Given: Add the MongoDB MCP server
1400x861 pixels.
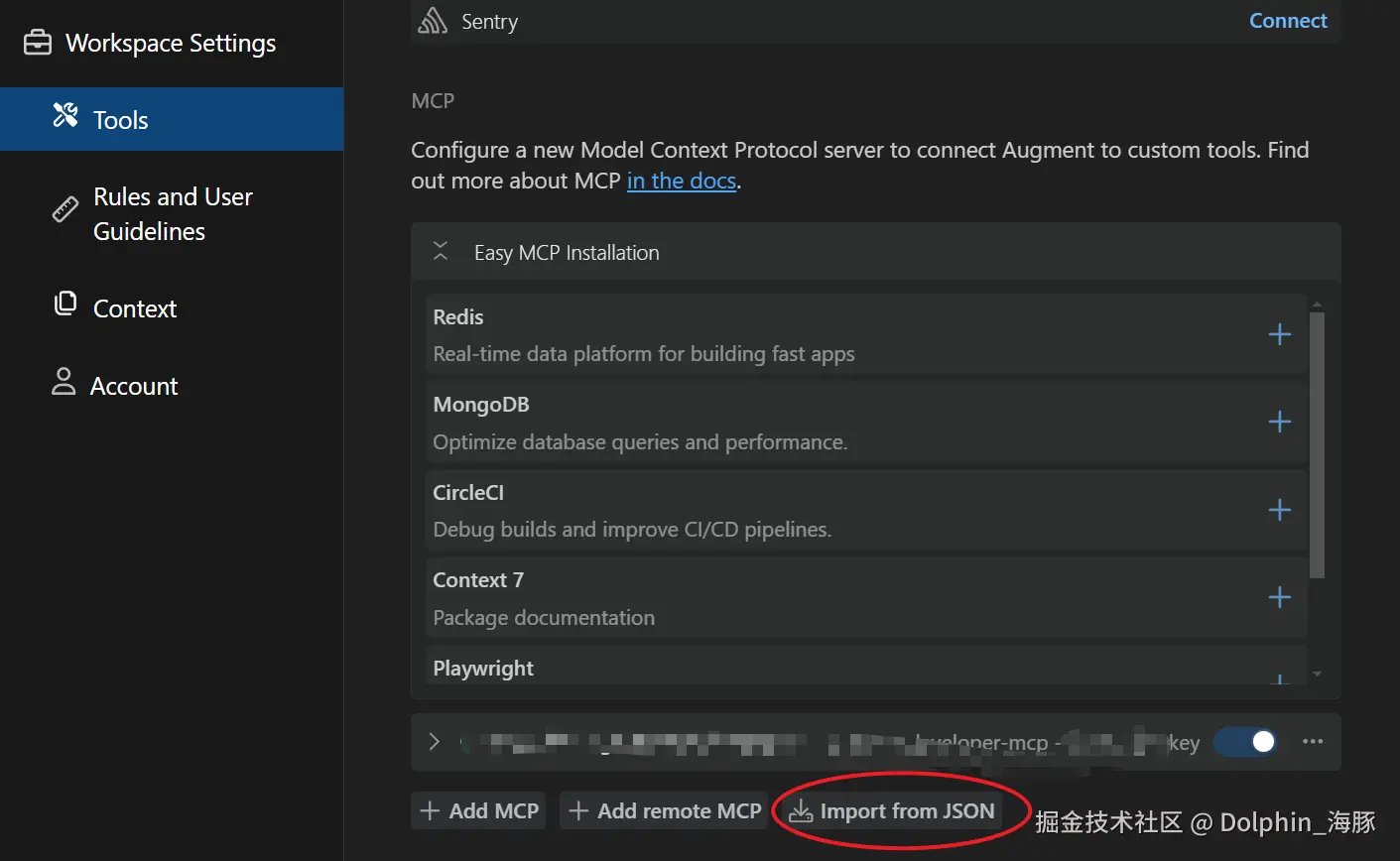Looking at the screenshot, I should coord(1280,422).
